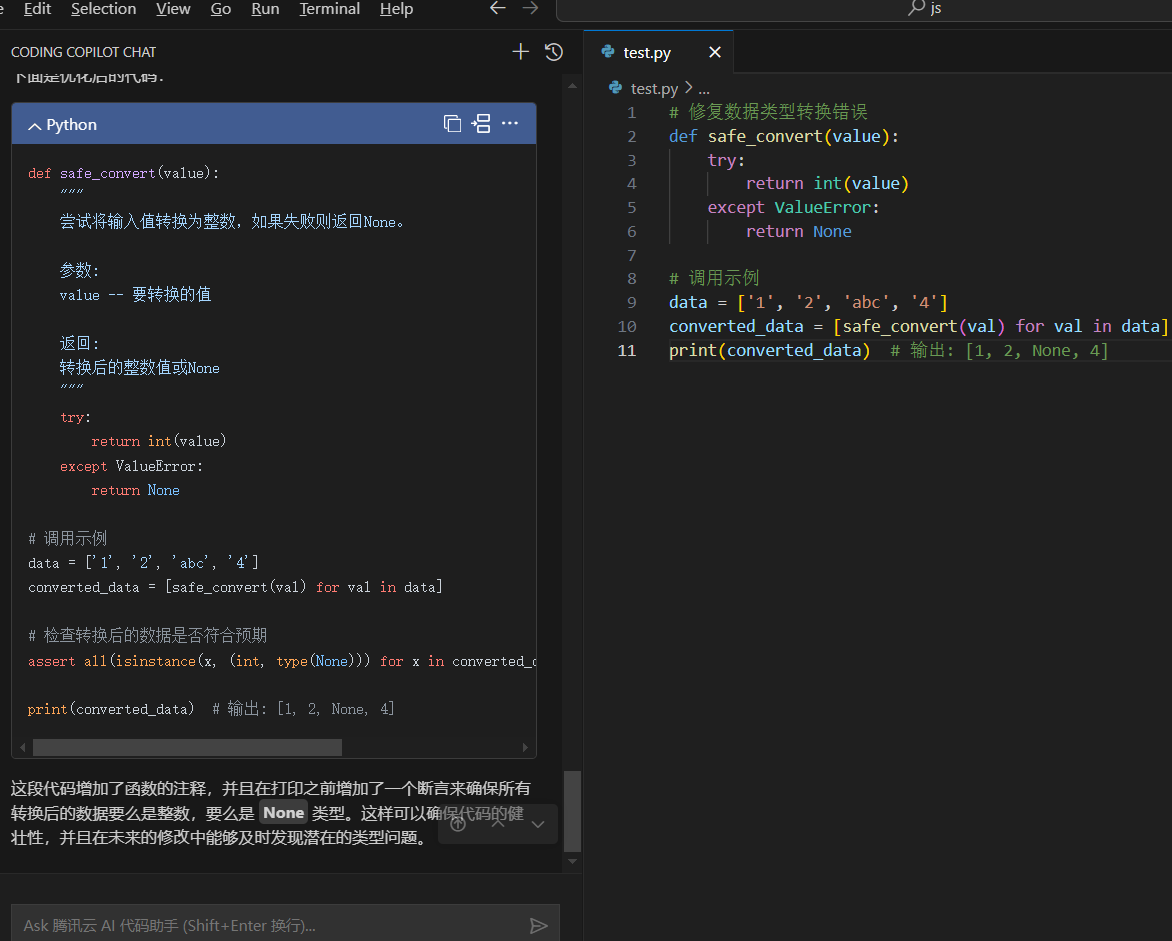
Task: Close the test.py tab
Action: 715,52
